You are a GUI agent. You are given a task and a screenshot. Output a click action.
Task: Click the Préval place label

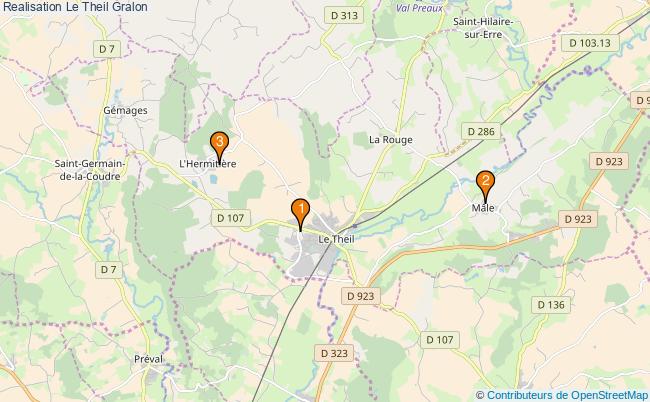point(148,359)
